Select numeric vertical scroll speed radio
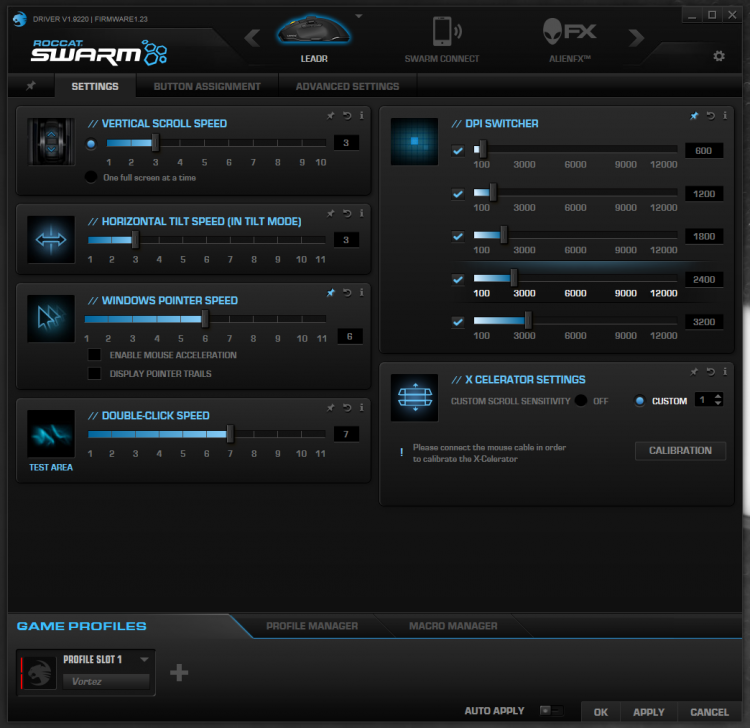 (x=91, y=143)
